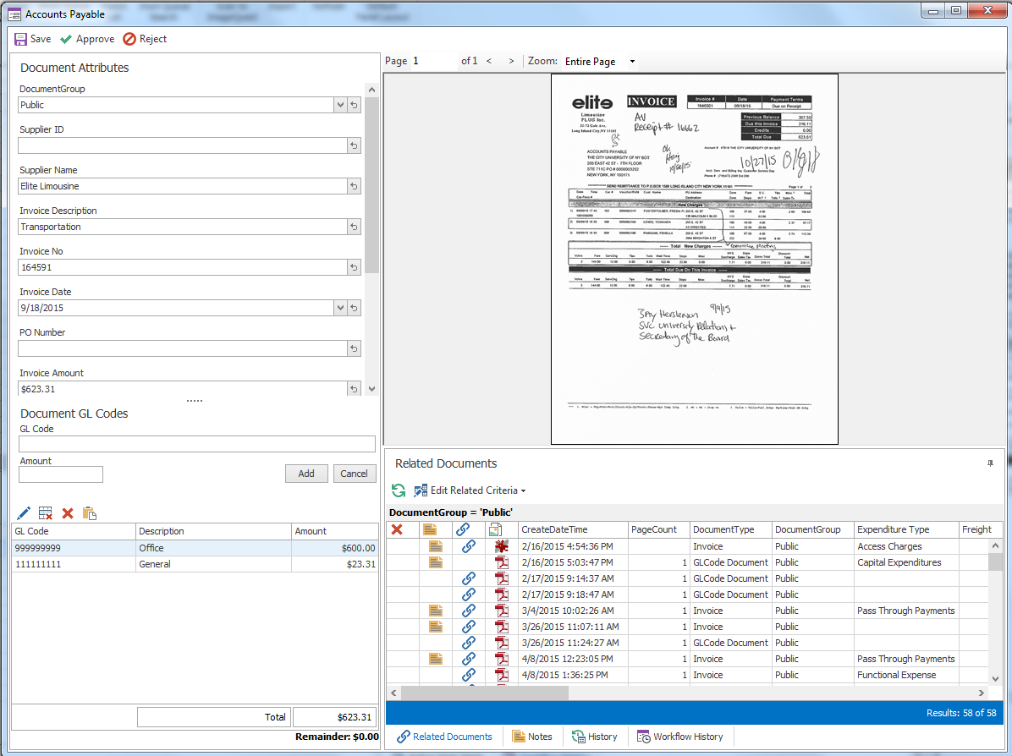Click the Save toolbar button
The width and height of the screenshot is (1012, 756).
(32, 39)
